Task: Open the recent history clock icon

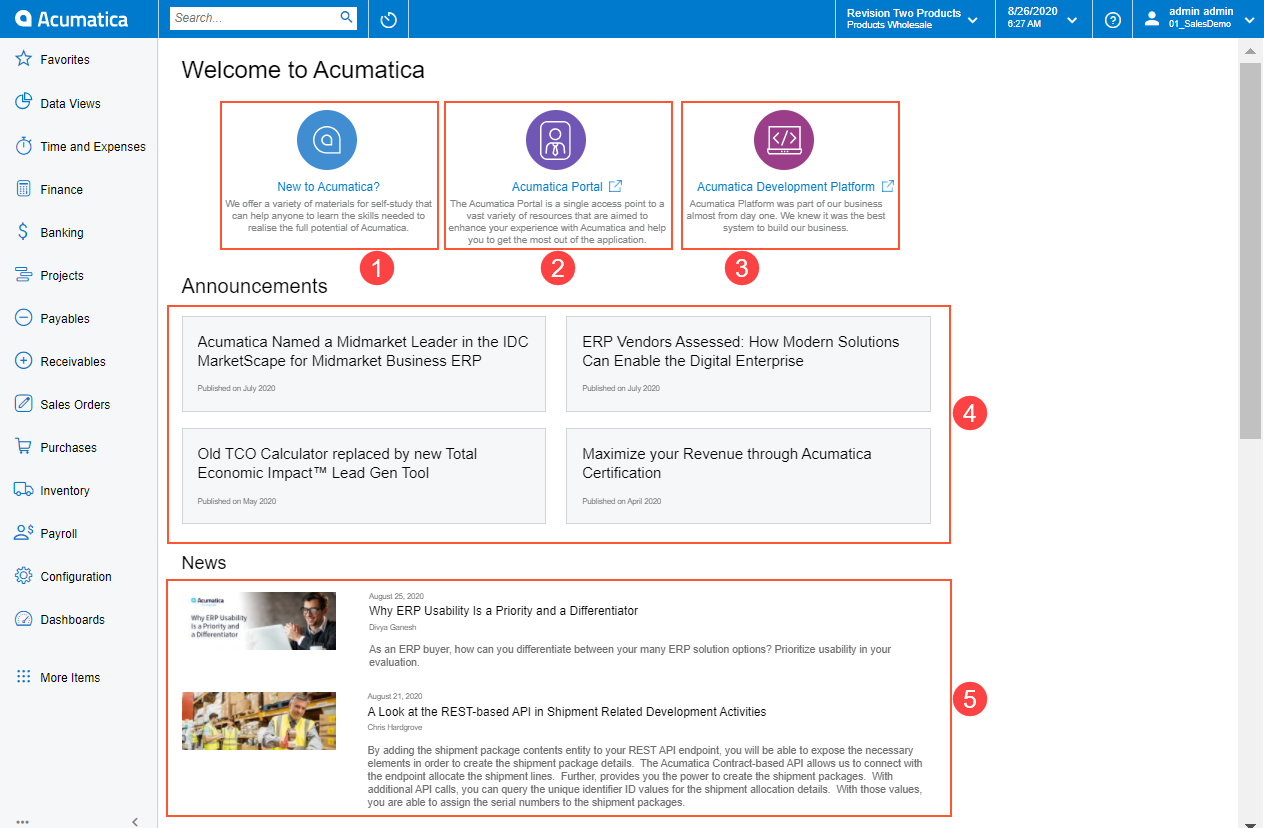Action: pyautogui.click(x=389, y=19)
